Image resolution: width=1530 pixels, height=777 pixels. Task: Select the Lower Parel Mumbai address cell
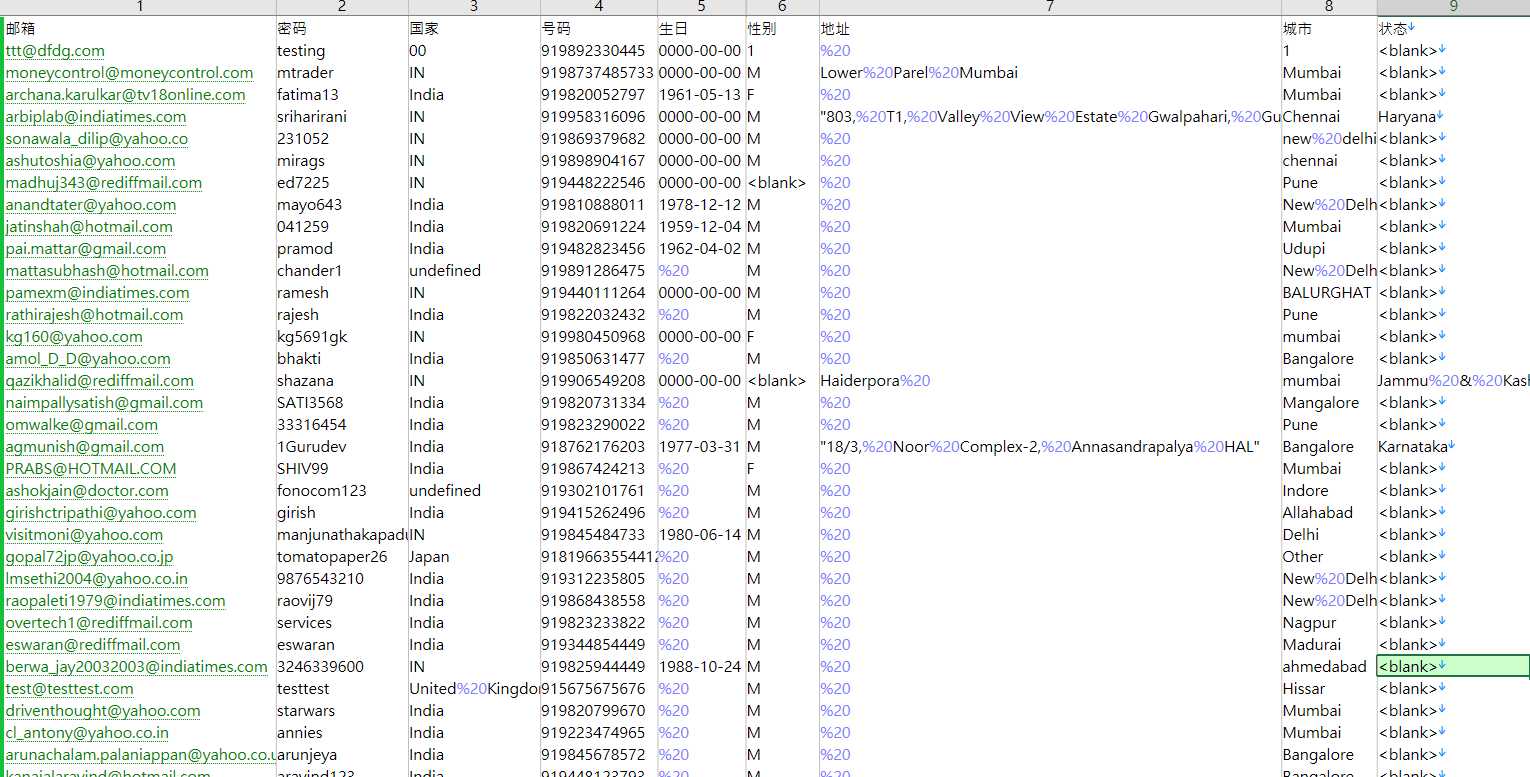pyautogui.click(x=1049, y=72)
